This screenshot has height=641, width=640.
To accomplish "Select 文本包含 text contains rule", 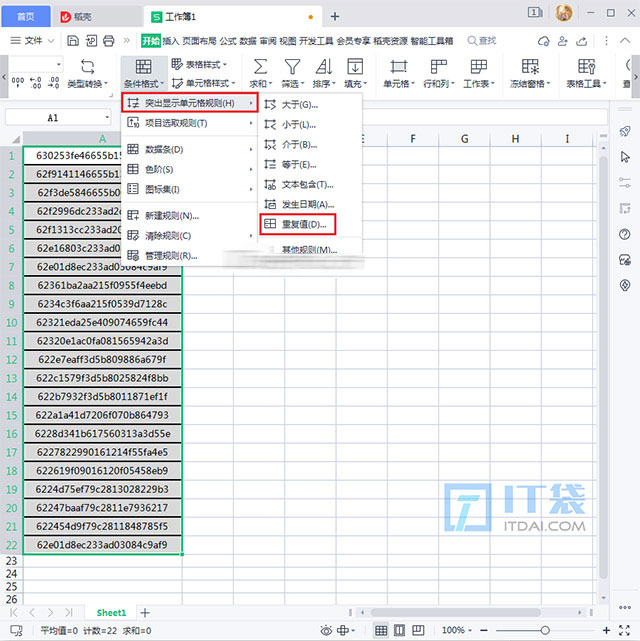I will pyautogui.click(x=310, y=185).
